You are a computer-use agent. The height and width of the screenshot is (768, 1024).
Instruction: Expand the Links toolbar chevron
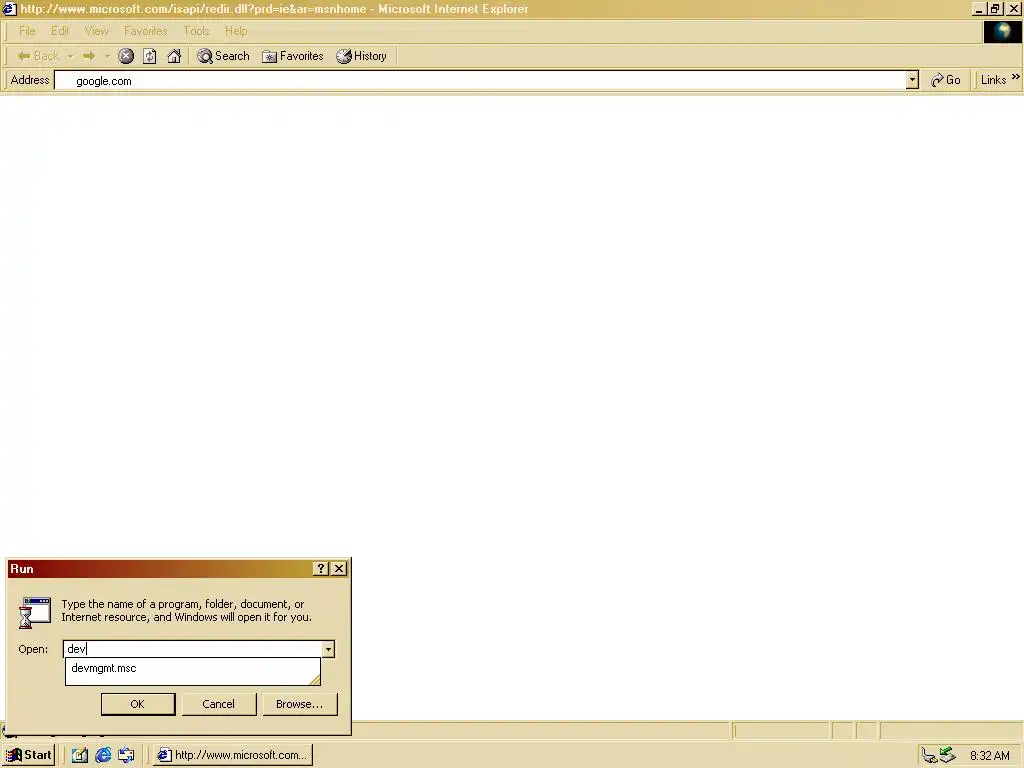1016,77
